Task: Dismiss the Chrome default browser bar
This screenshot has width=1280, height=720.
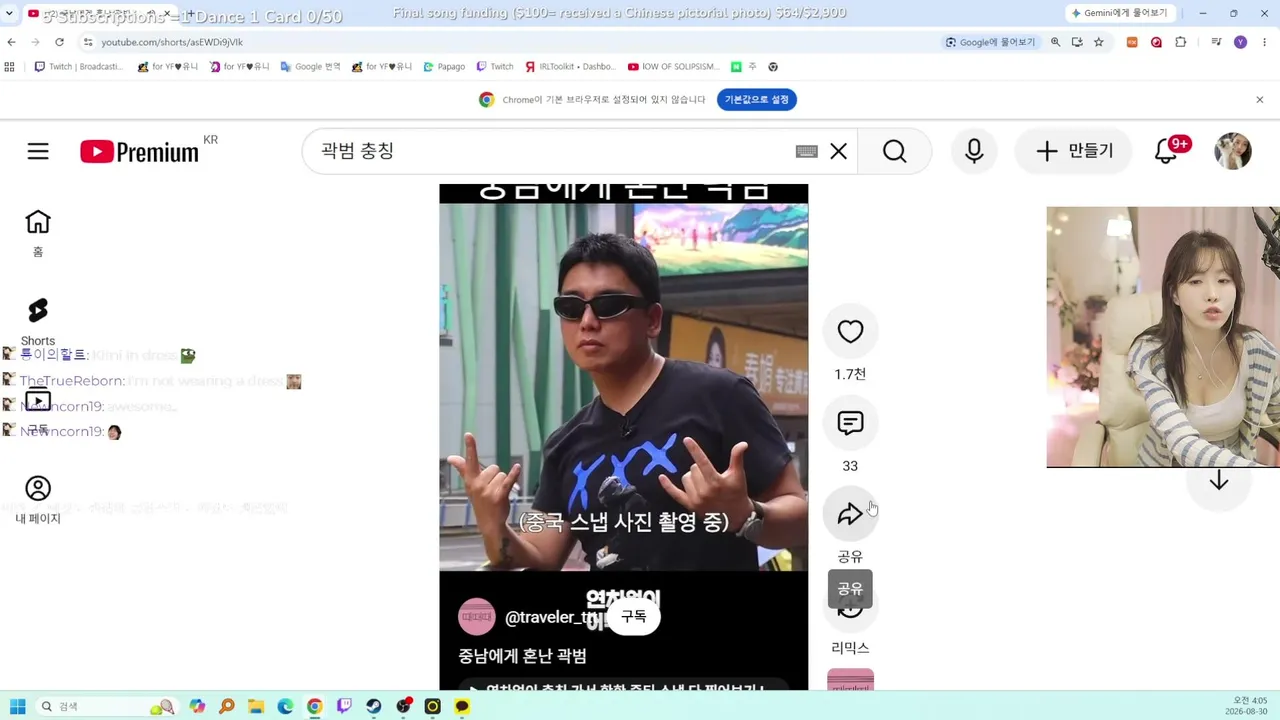Action: 1260,99
